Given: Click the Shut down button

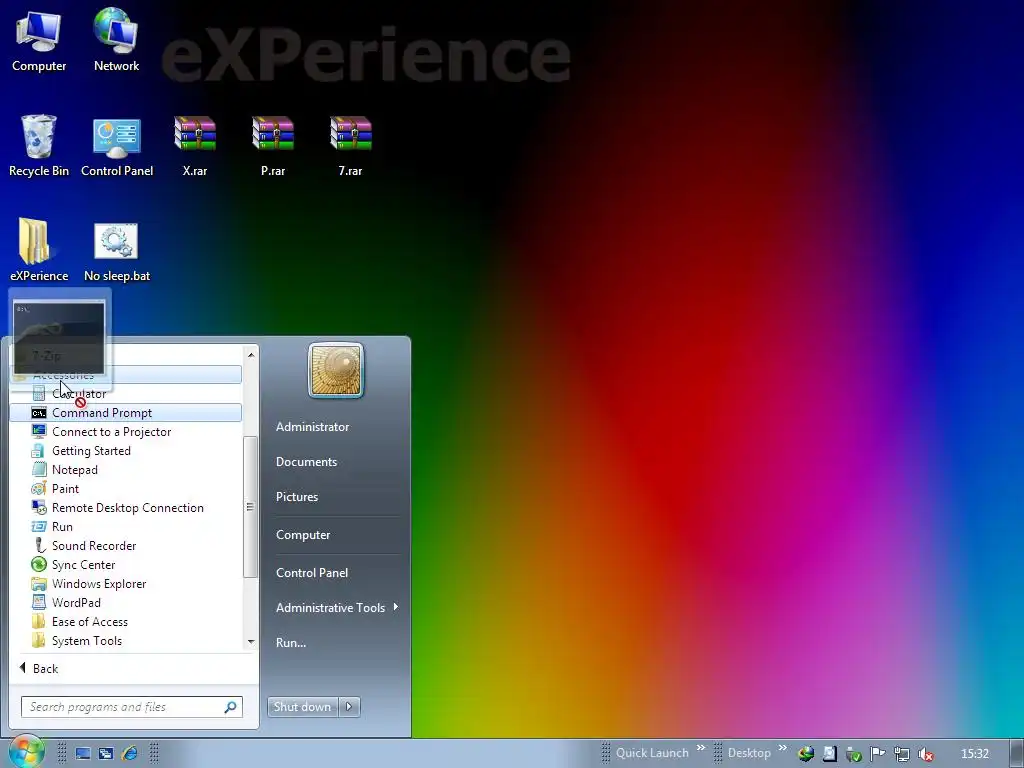Looking at the screenshot, I should (x=302, y=707).
